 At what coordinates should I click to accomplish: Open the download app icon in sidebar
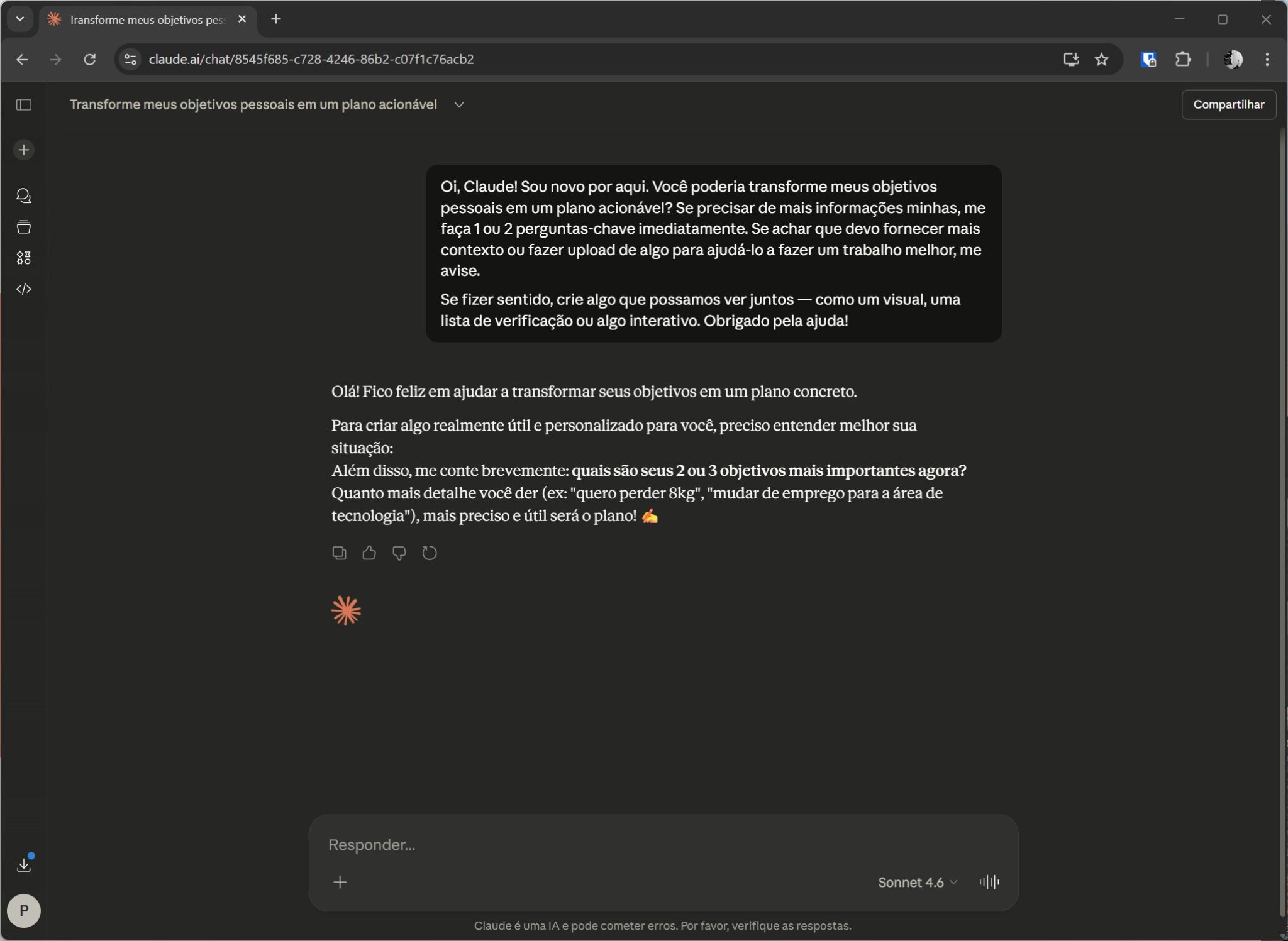[24, 865]
